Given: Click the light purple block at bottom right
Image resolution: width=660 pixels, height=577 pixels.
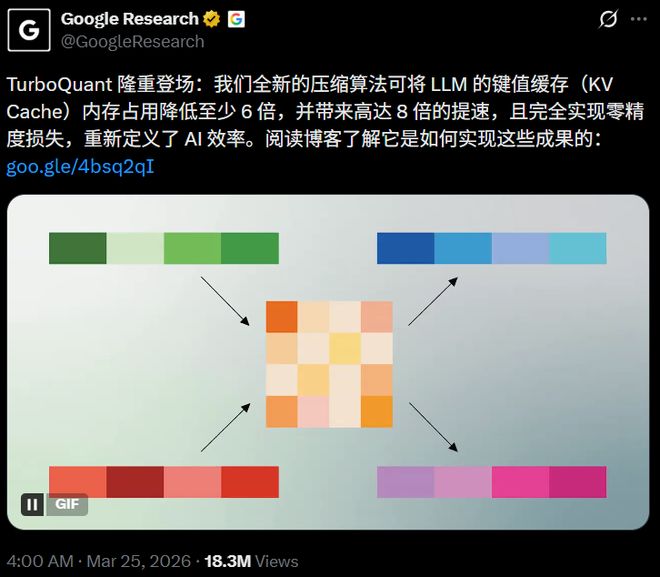Looking at the screenshot, I should coord(405,481).
